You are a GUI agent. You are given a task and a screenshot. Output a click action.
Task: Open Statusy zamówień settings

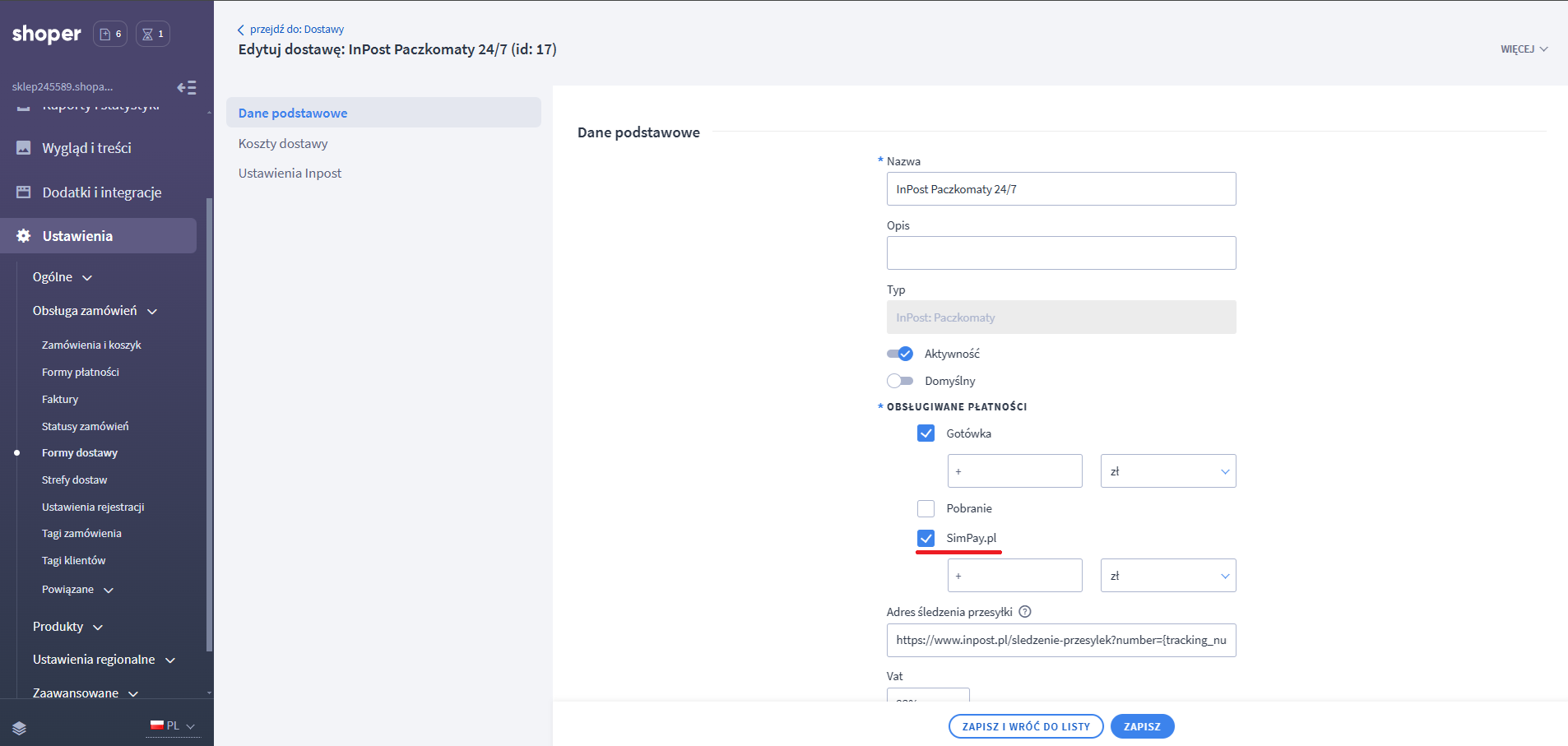click(x=86, y=427)
